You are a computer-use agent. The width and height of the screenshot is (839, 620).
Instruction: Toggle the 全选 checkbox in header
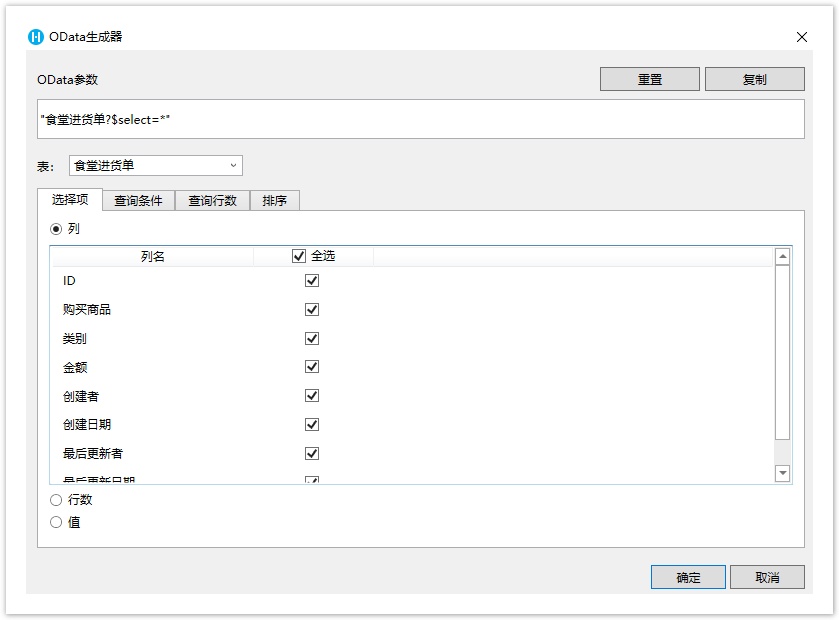pyautogui.click(x=299, y=256)
